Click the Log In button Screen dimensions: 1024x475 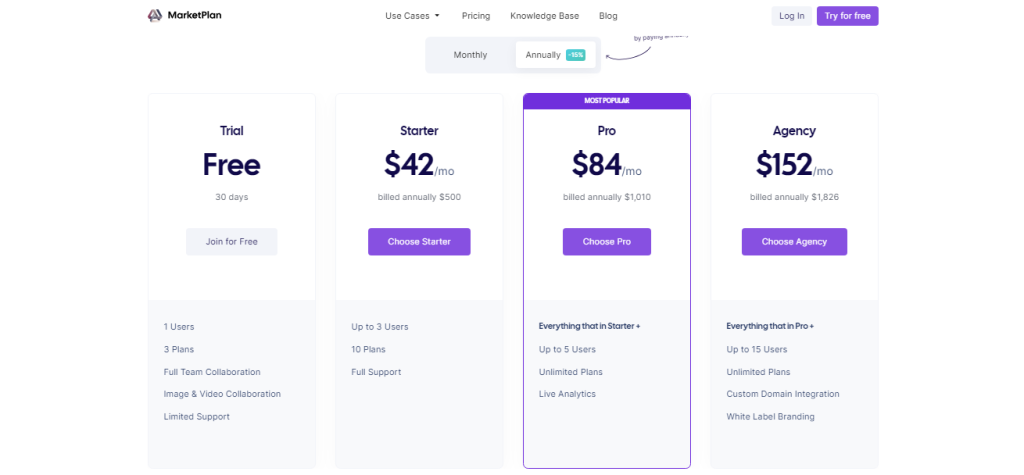click(791, 16)
